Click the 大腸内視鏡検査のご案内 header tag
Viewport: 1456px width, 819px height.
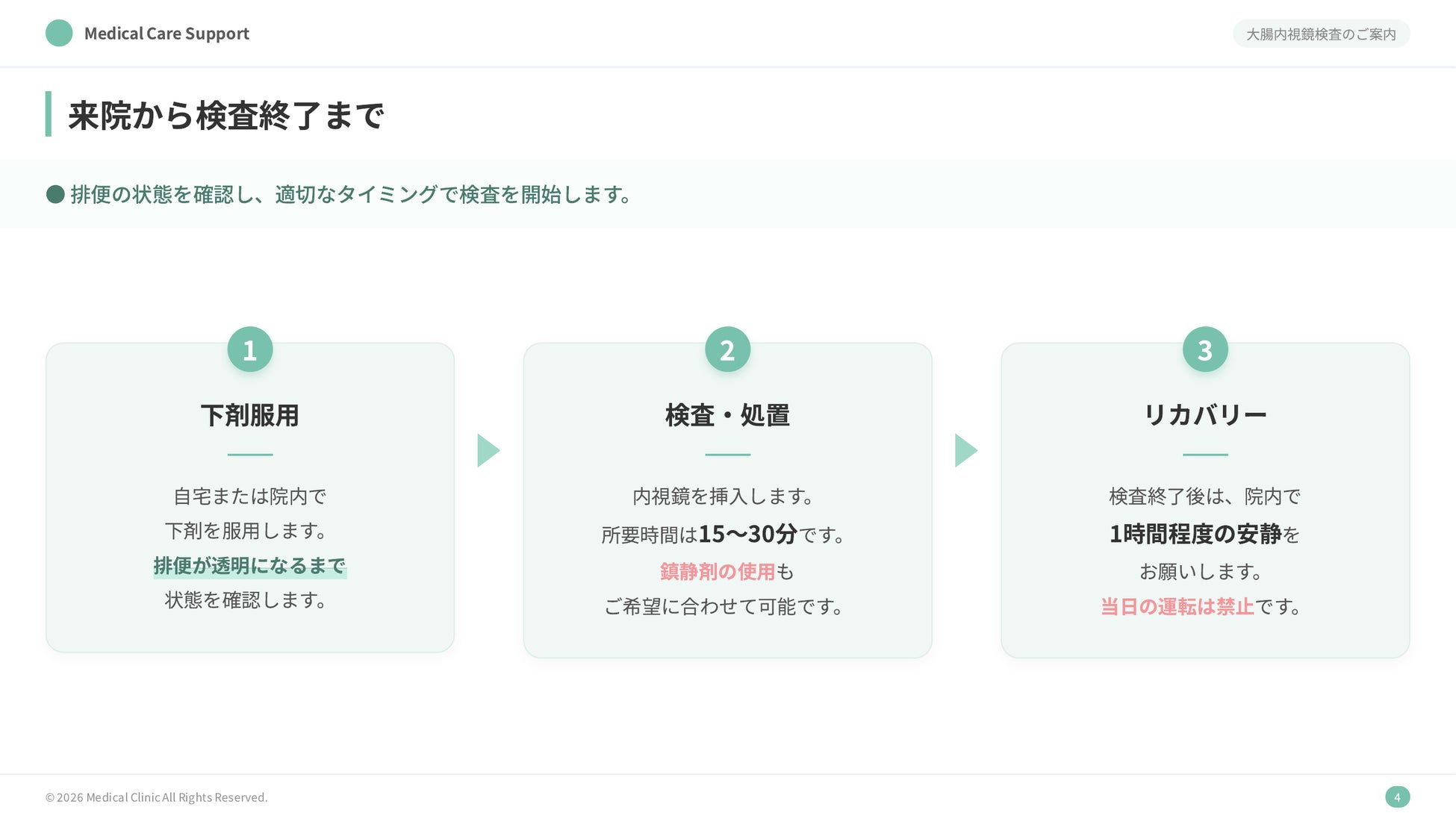click(x=1320, y=34)
